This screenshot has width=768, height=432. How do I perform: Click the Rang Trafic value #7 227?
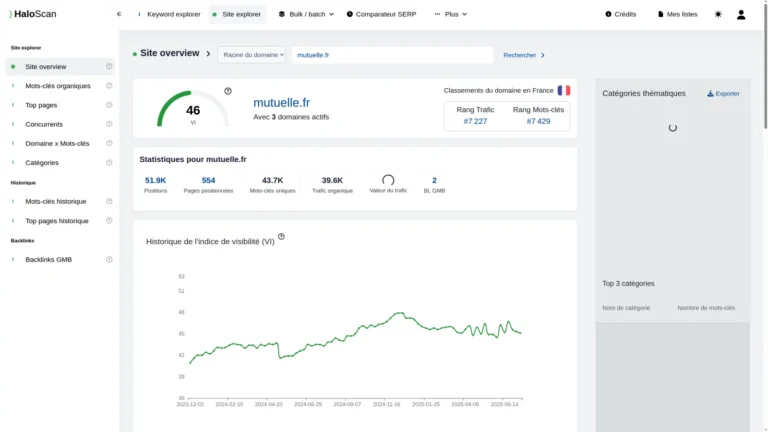click(x=475, y=121)
